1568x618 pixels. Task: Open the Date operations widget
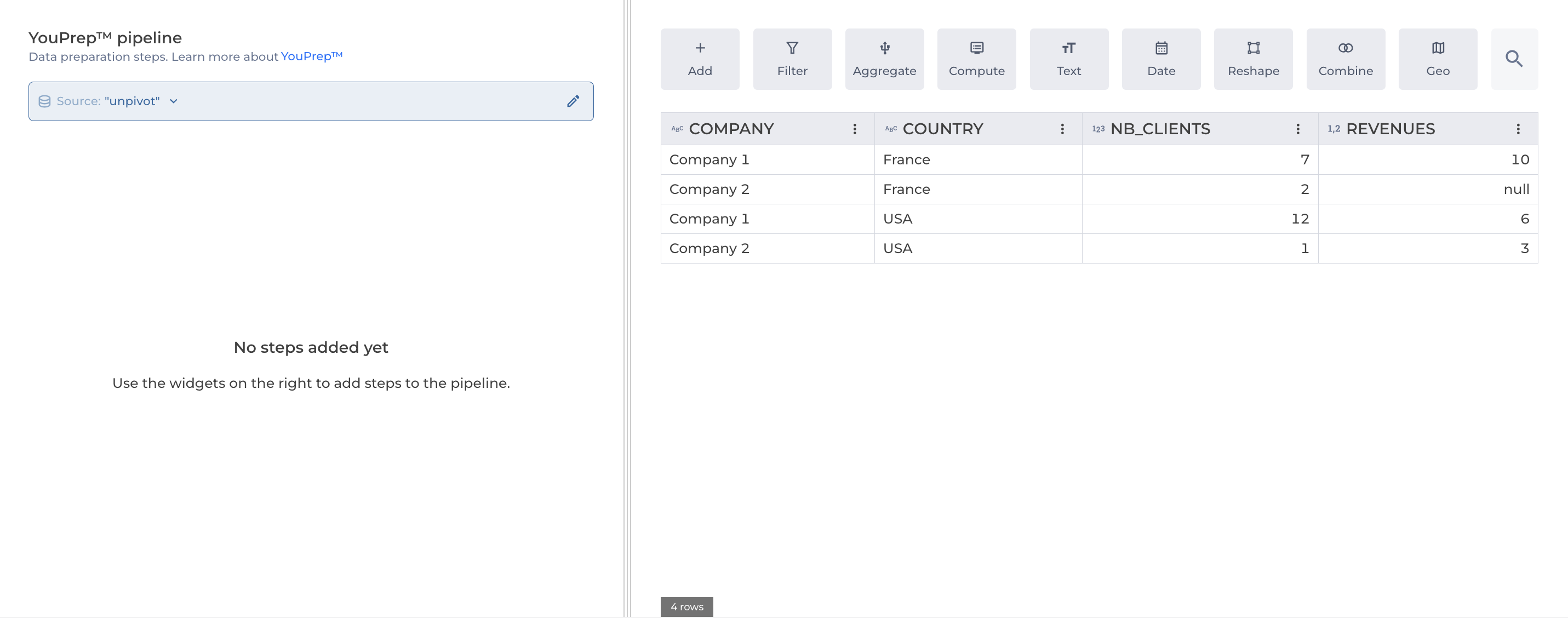pyautogui.click(x=1161, y=59)
